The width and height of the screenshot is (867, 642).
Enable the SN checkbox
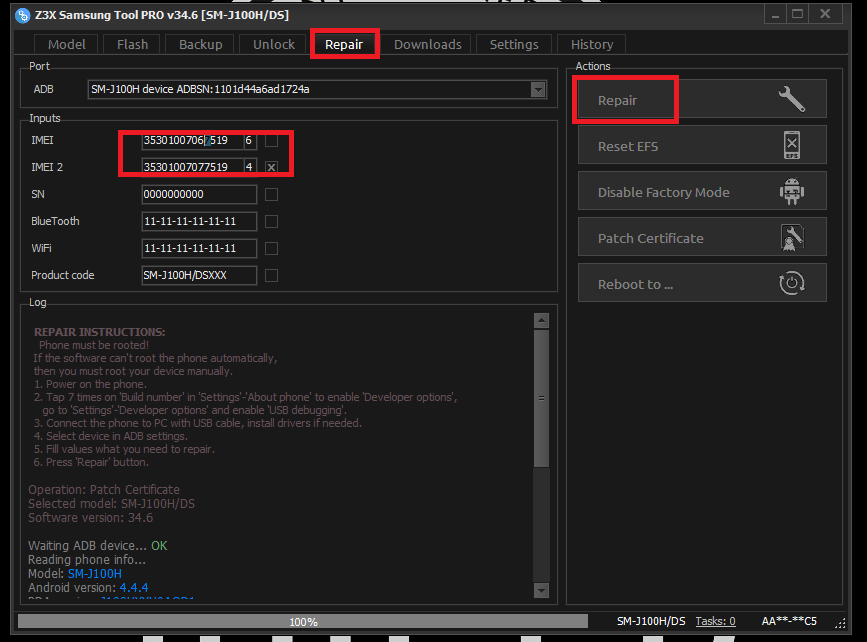271,194
